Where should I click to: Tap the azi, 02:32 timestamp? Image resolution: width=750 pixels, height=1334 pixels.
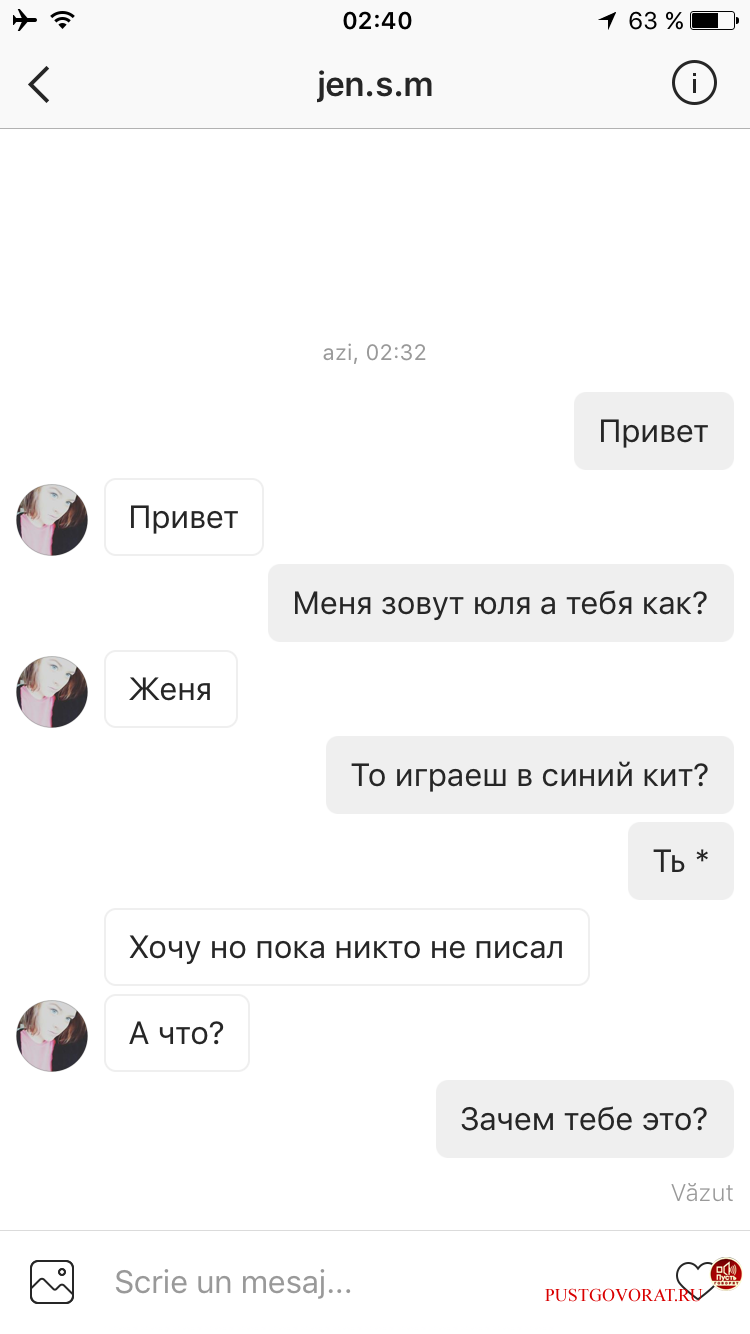point(375,353)
